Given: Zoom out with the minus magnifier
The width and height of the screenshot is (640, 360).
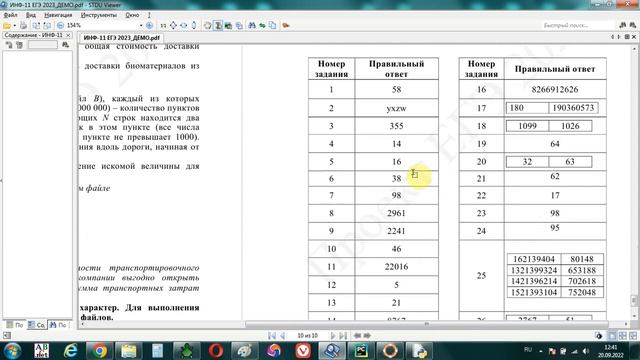Looking at the screenshot, I should [x=60, y=25].
